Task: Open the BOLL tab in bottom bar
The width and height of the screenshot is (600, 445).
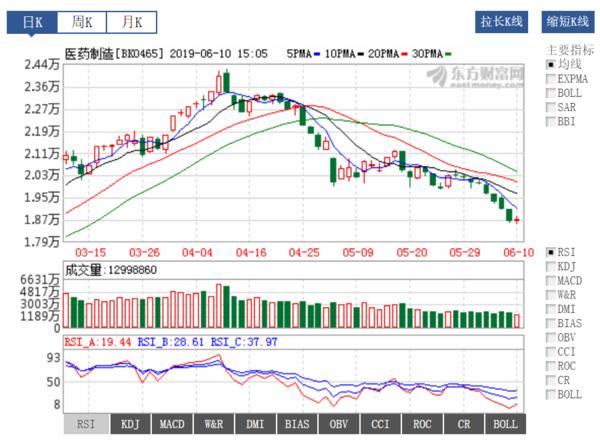Action: pos(505,424)
